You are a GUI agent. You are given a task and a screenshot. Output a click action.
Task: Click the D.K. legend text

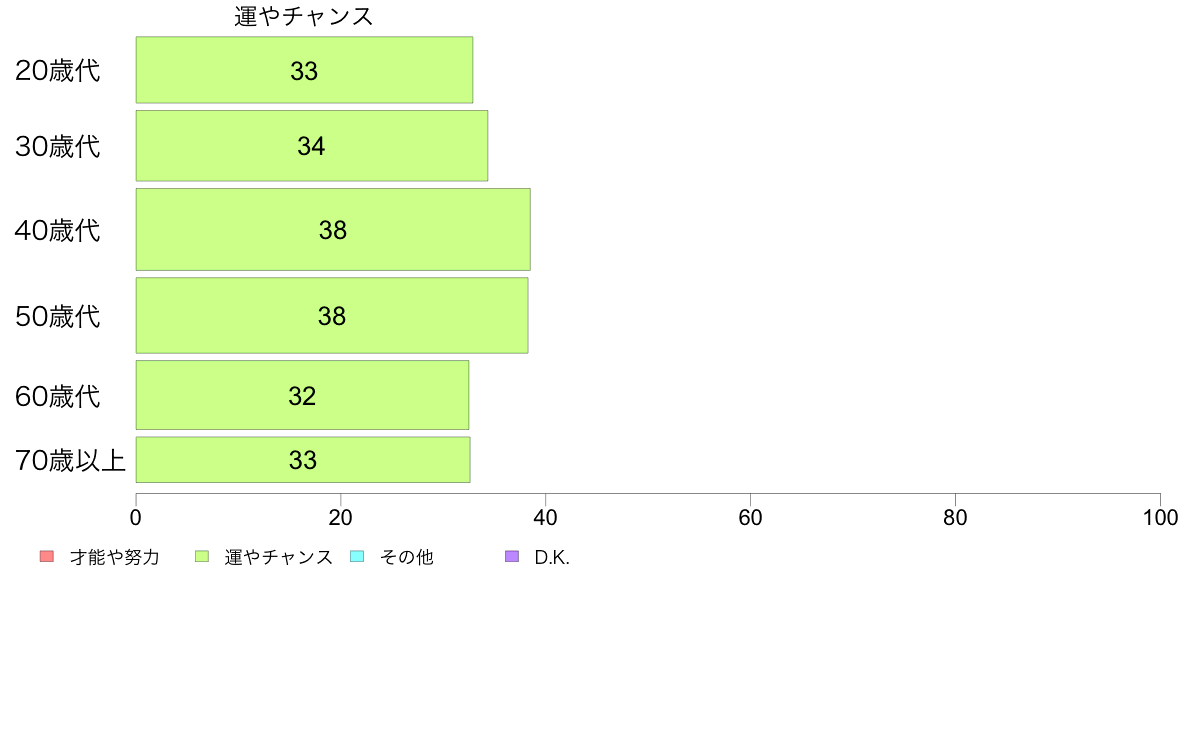(x=552, y=557)
